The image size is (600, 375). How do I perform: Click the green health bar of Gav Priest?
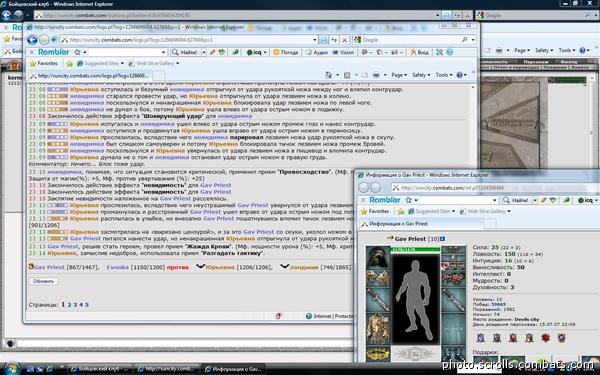415,249
